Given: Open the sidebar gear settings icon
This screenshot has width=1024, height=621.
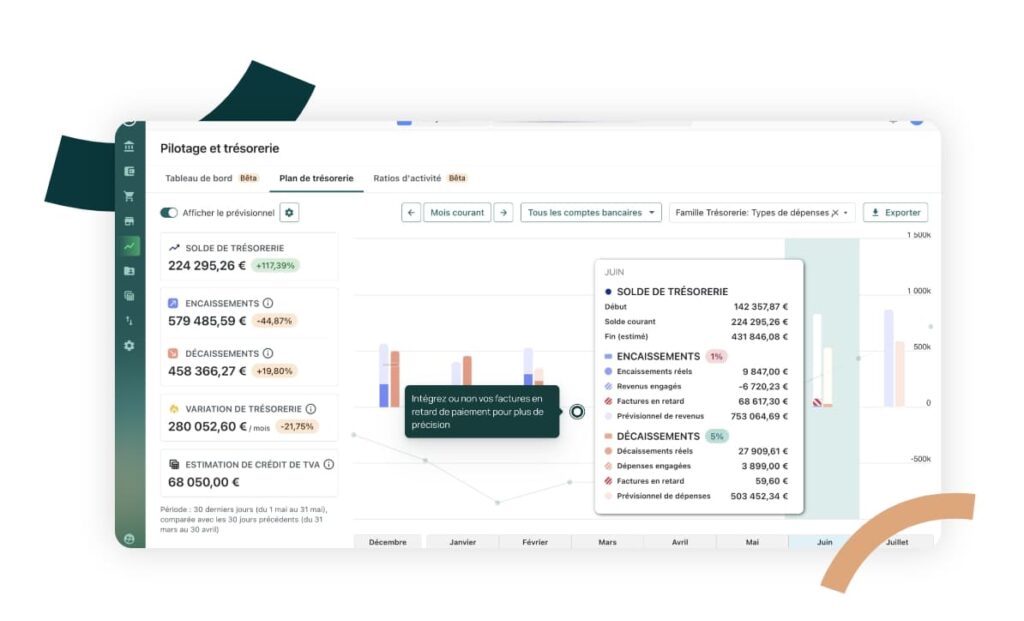Looking at the screenshot, I should (129, 345).
